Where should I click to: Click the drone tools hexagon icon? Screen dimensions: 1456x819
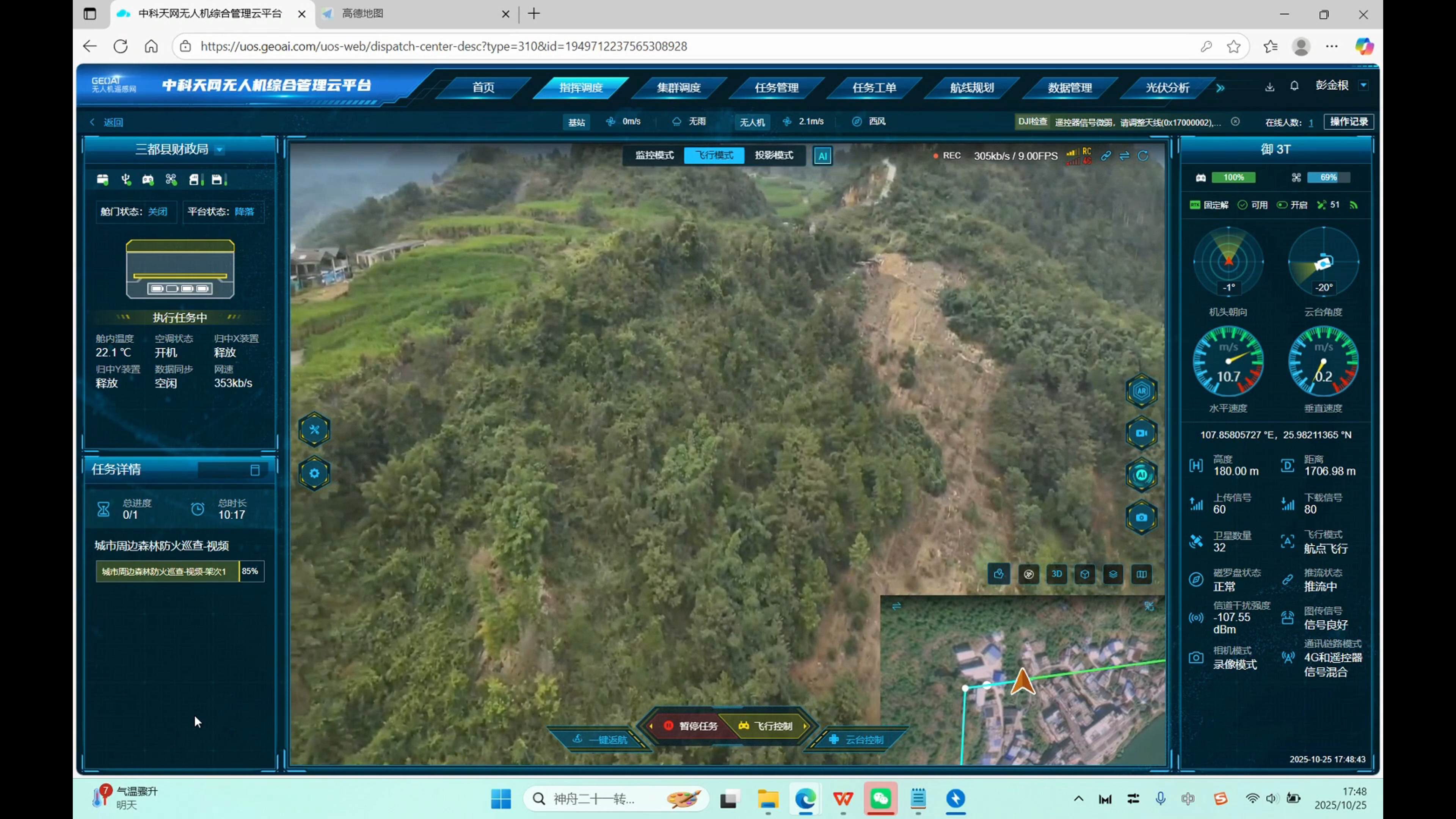click(314, 430)
